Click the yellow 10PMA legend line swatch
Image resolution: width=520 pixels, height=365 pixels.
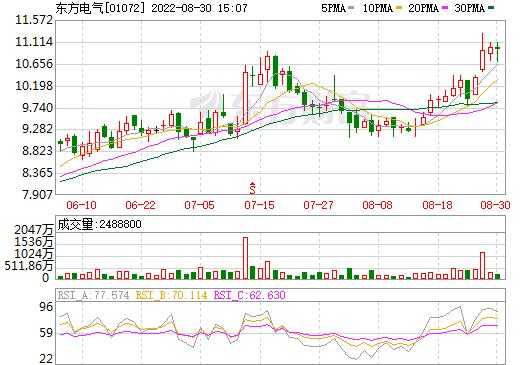(x=398, y=7)
